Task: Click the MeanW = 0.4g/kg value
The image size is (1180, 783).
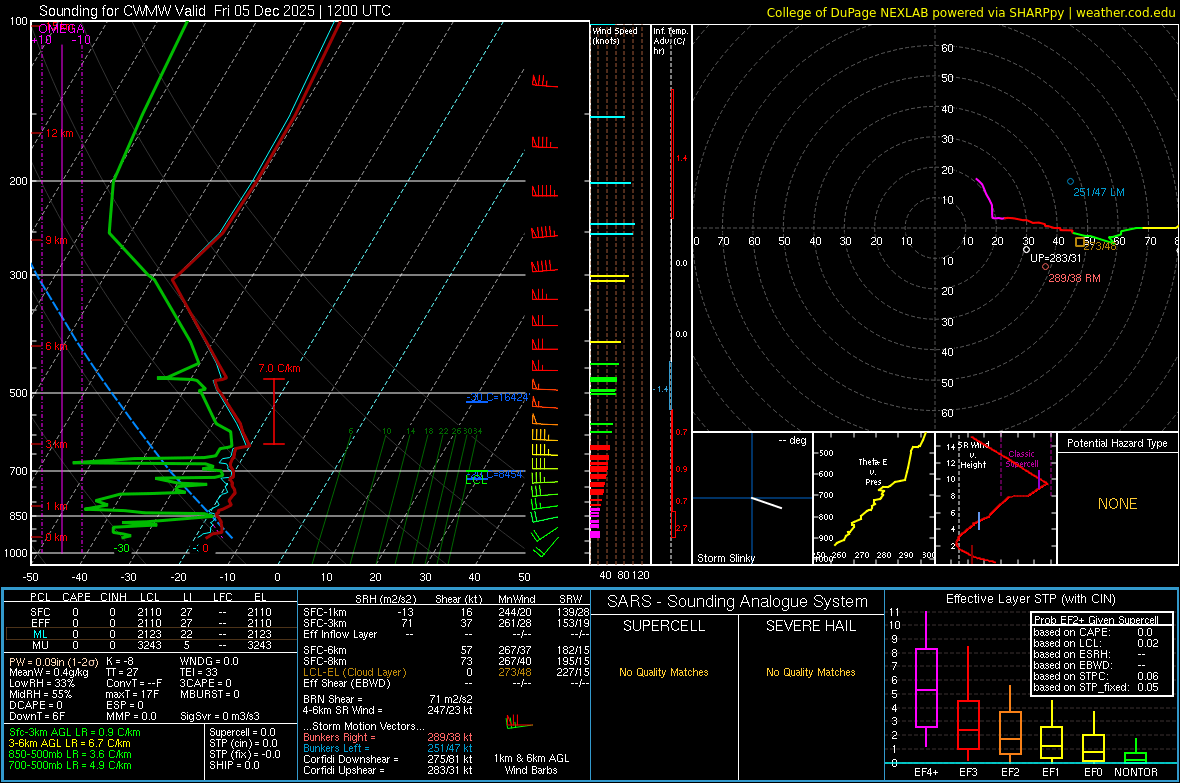Action: pos(49,672)
